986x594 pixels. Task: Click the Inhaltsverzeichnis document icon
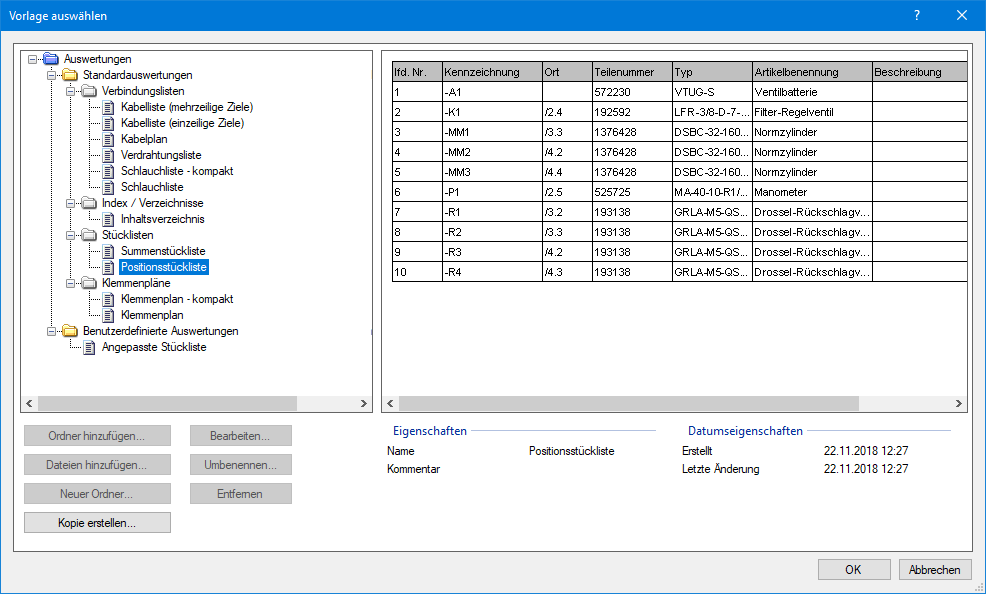pyautogui.click(x=109, y=219)
